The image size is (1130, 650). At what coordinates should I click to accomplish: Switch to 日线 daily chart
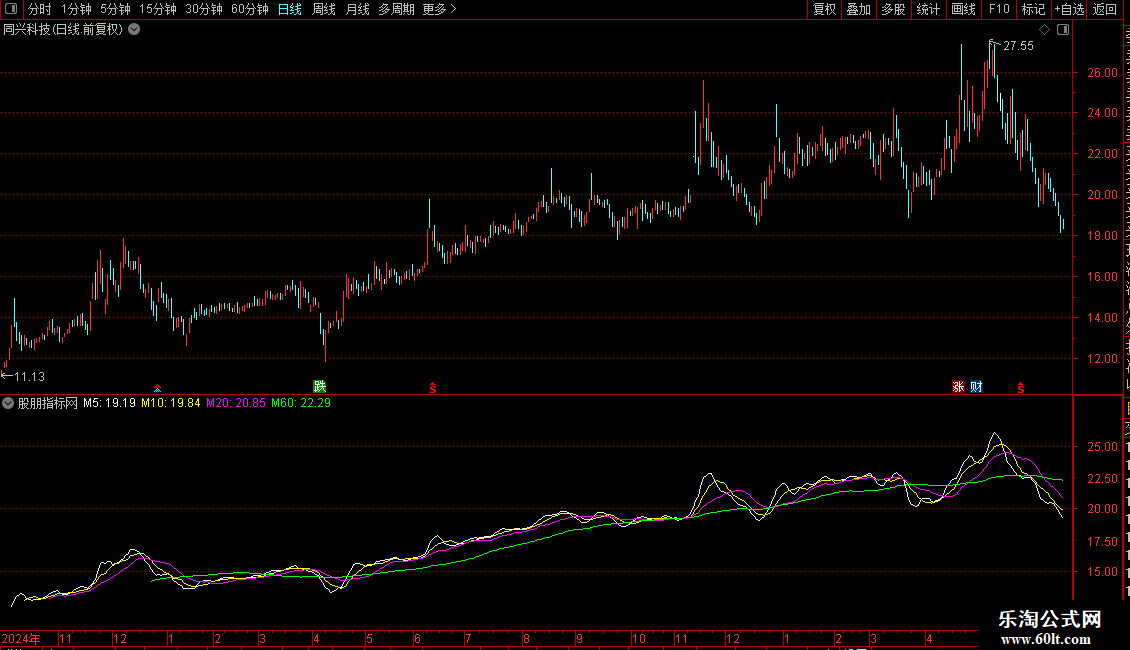(290, 9)
